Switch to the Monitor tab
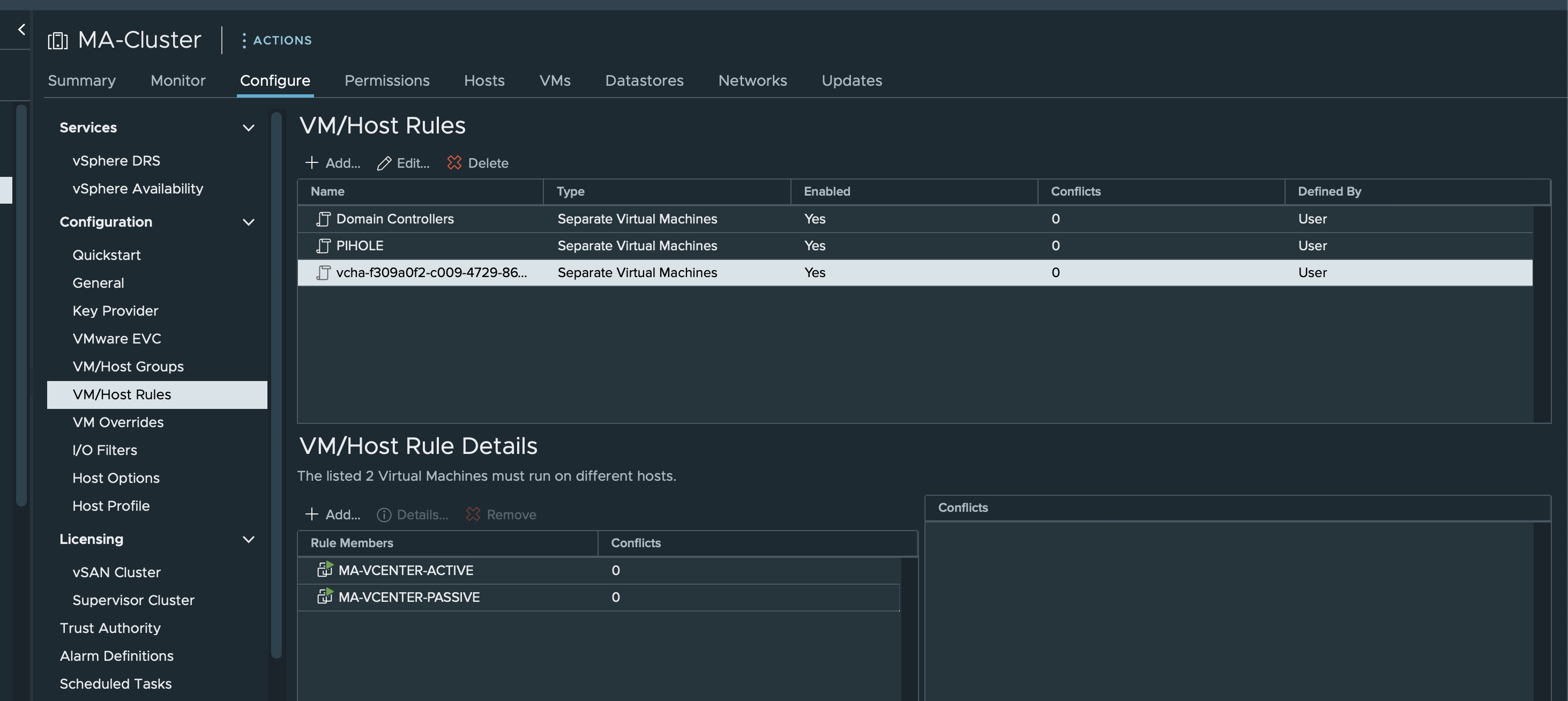Screen dimensions: 1568x701 tap(178, 81)
